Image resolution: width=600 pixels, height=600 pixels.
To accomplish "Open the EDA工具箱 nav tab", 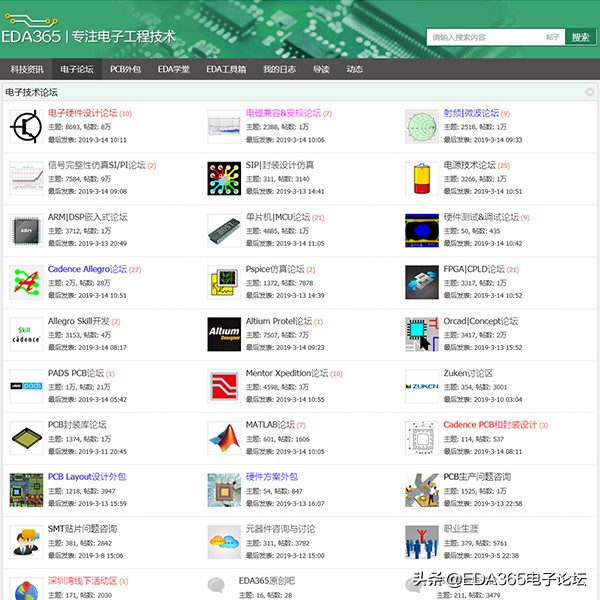I will [225, 69].
